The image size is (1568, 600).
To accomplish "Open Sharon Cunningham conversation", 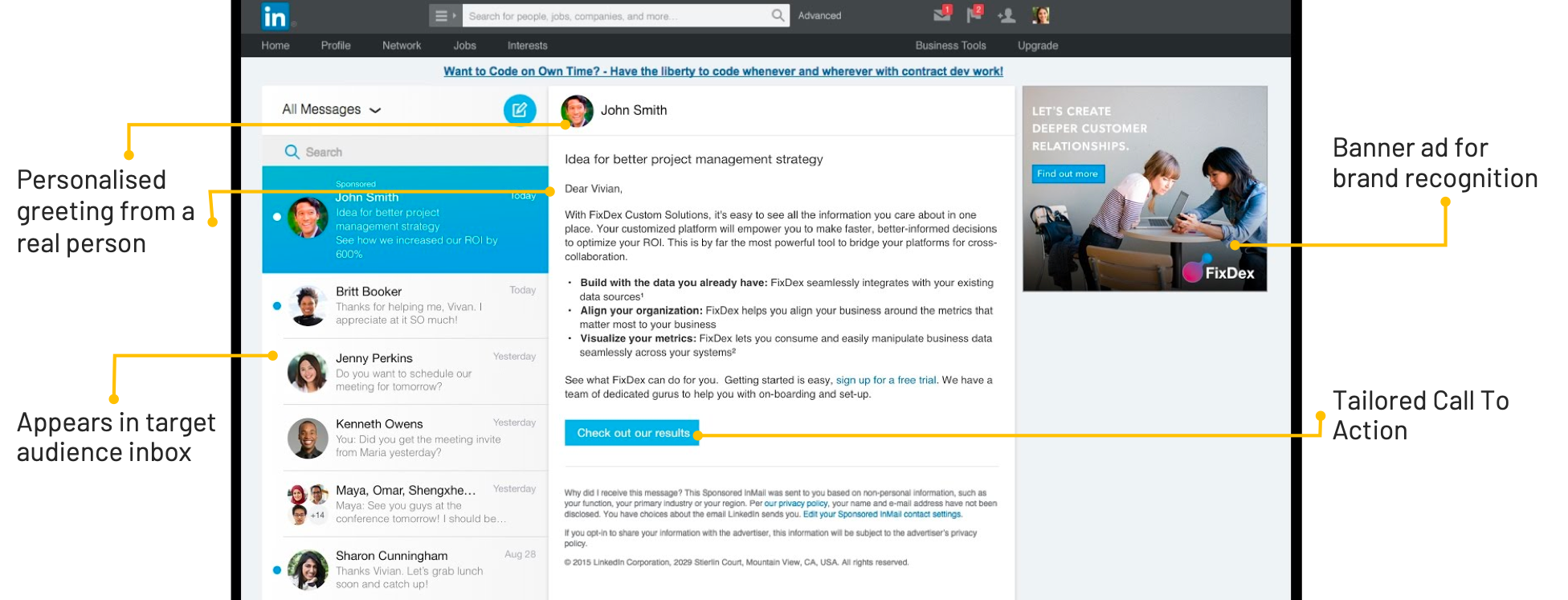I will click(x=405, y=569).
